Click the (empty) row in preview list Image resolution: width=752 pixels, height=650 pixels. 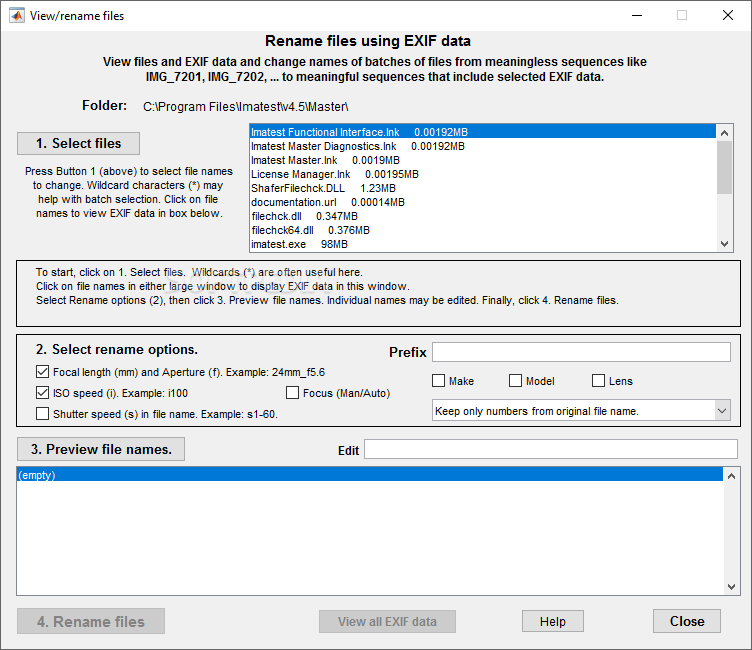point(370,475)
